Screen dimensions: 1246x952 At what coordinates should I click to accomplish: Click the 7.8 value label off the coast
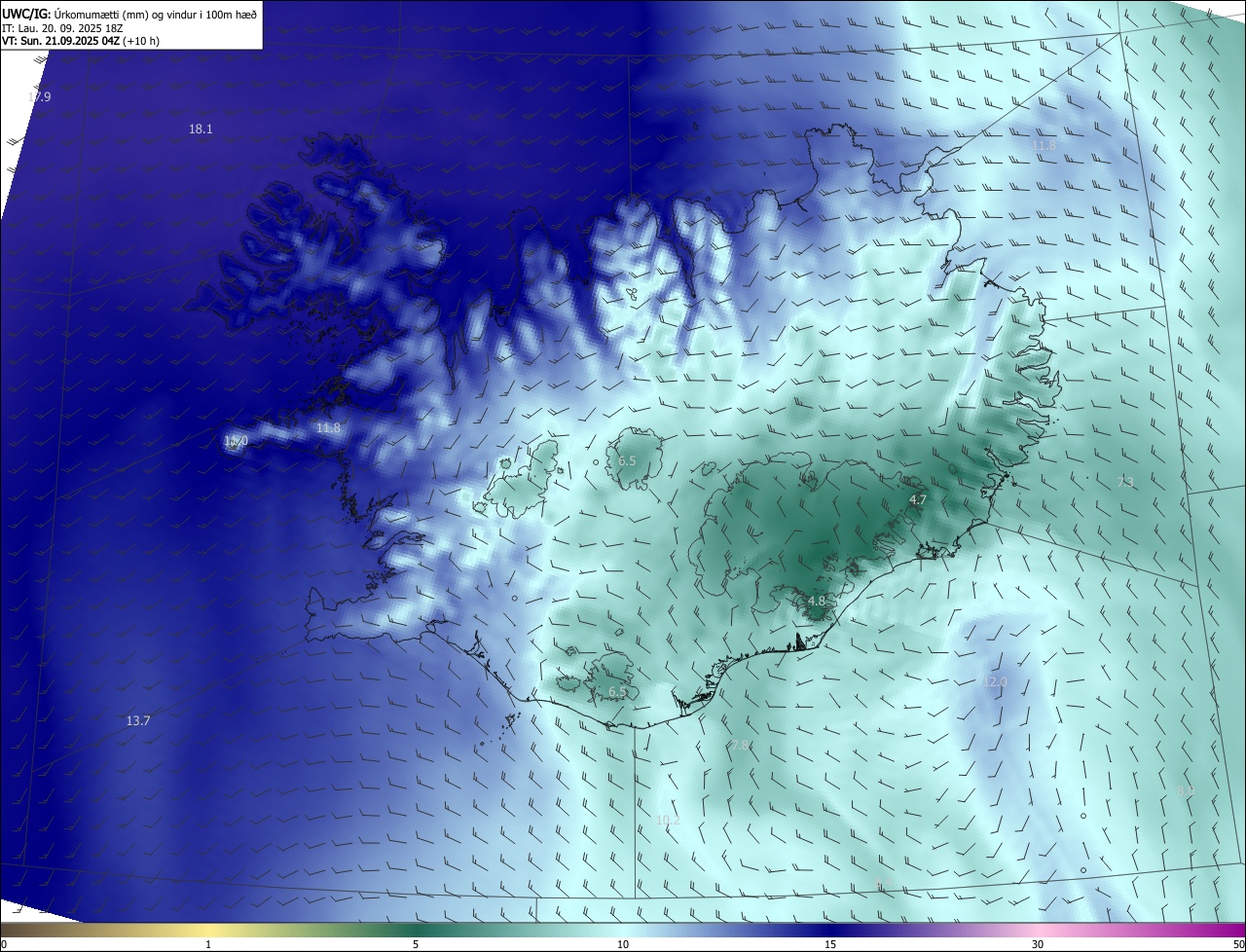coord(741,746)
